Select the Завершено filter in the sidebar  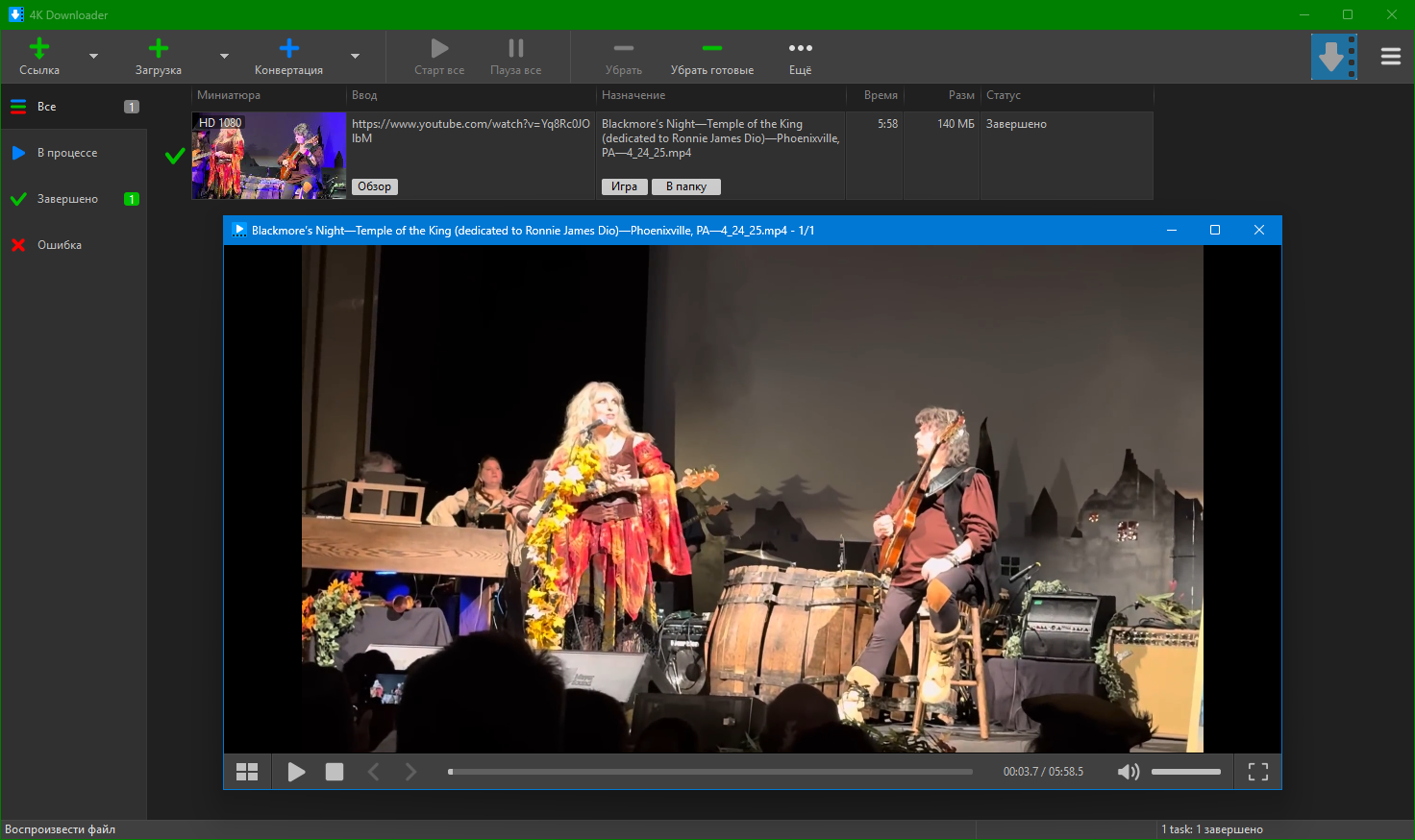[x=67, y=199]
